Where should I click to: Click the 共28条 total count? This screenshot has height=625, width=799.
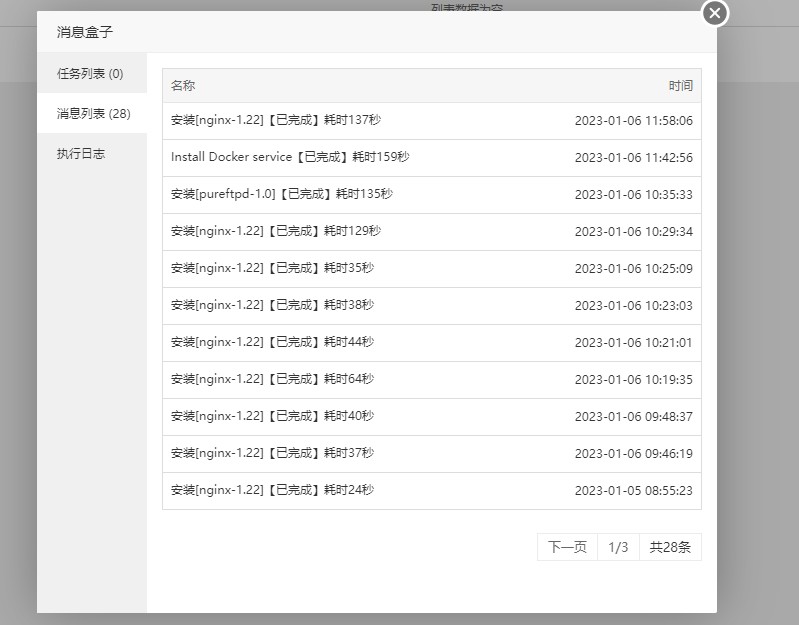[670, 547]
